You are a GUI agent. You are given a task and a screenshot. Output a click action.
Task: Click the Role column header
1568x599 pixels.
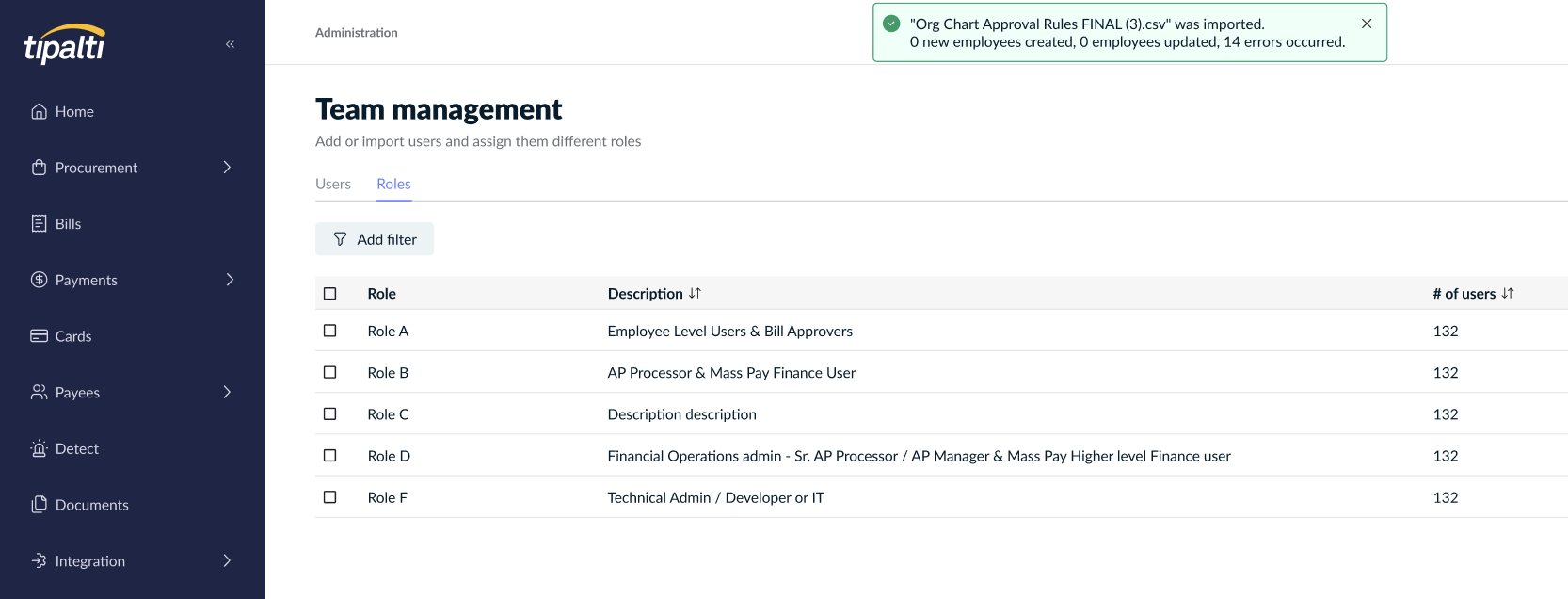[381, 294]
